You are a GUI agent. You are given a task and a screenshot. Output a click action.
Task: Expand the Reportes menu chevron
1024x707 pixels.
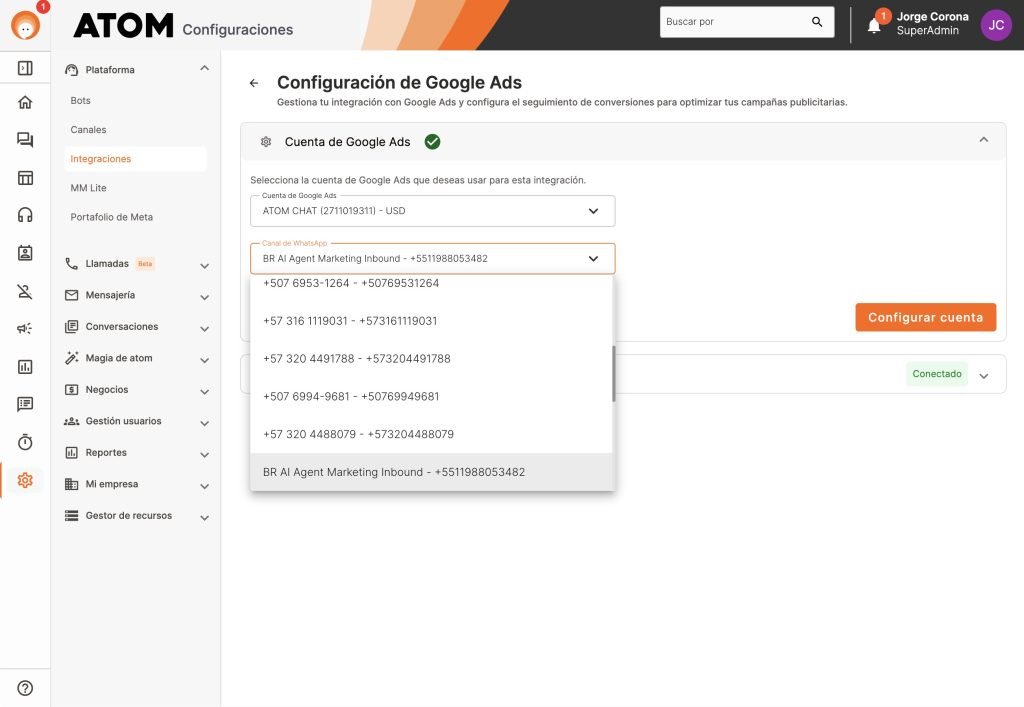(204, 454)
